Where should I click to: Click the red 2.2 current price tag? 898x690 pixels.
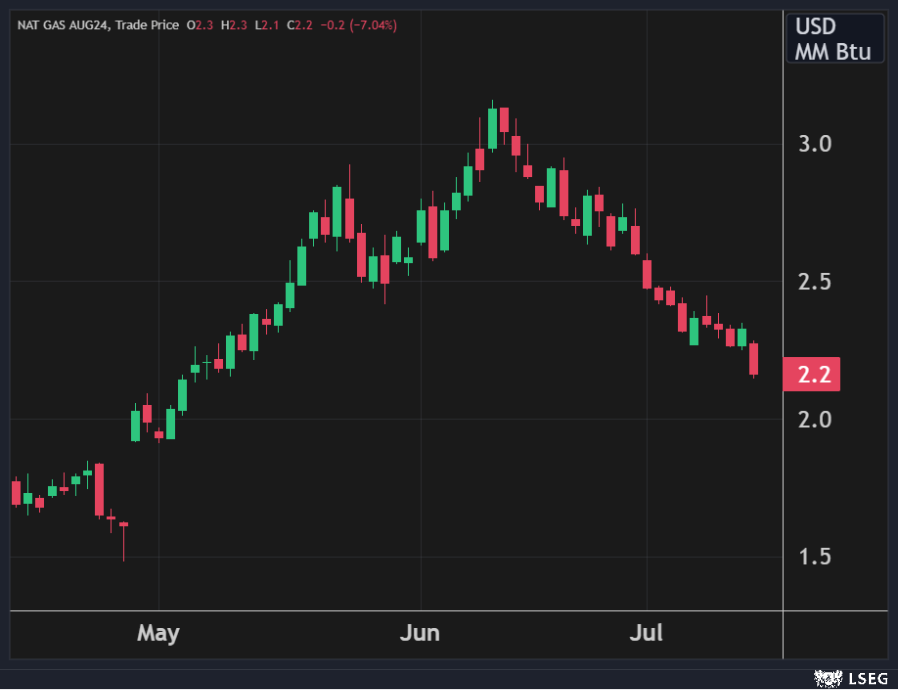(812, 374)
